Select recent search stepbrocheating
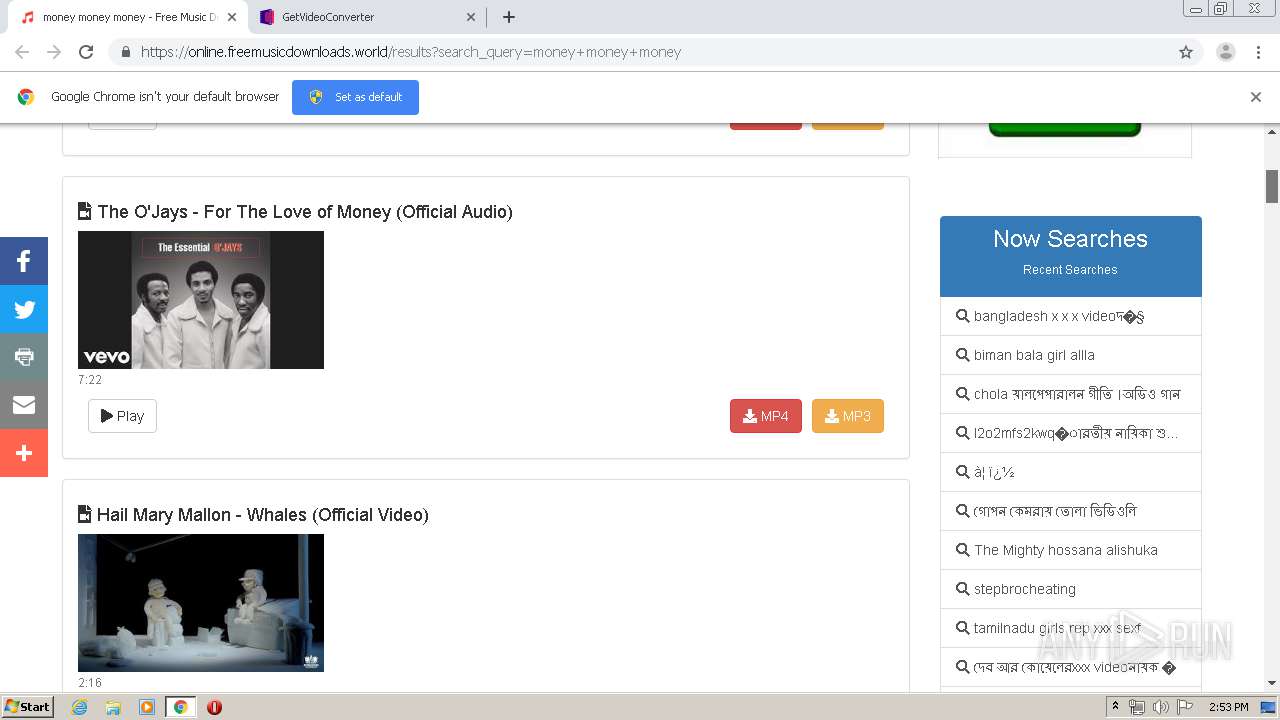The width and height of the screenshot is (1280, 720). [1070, 589]
